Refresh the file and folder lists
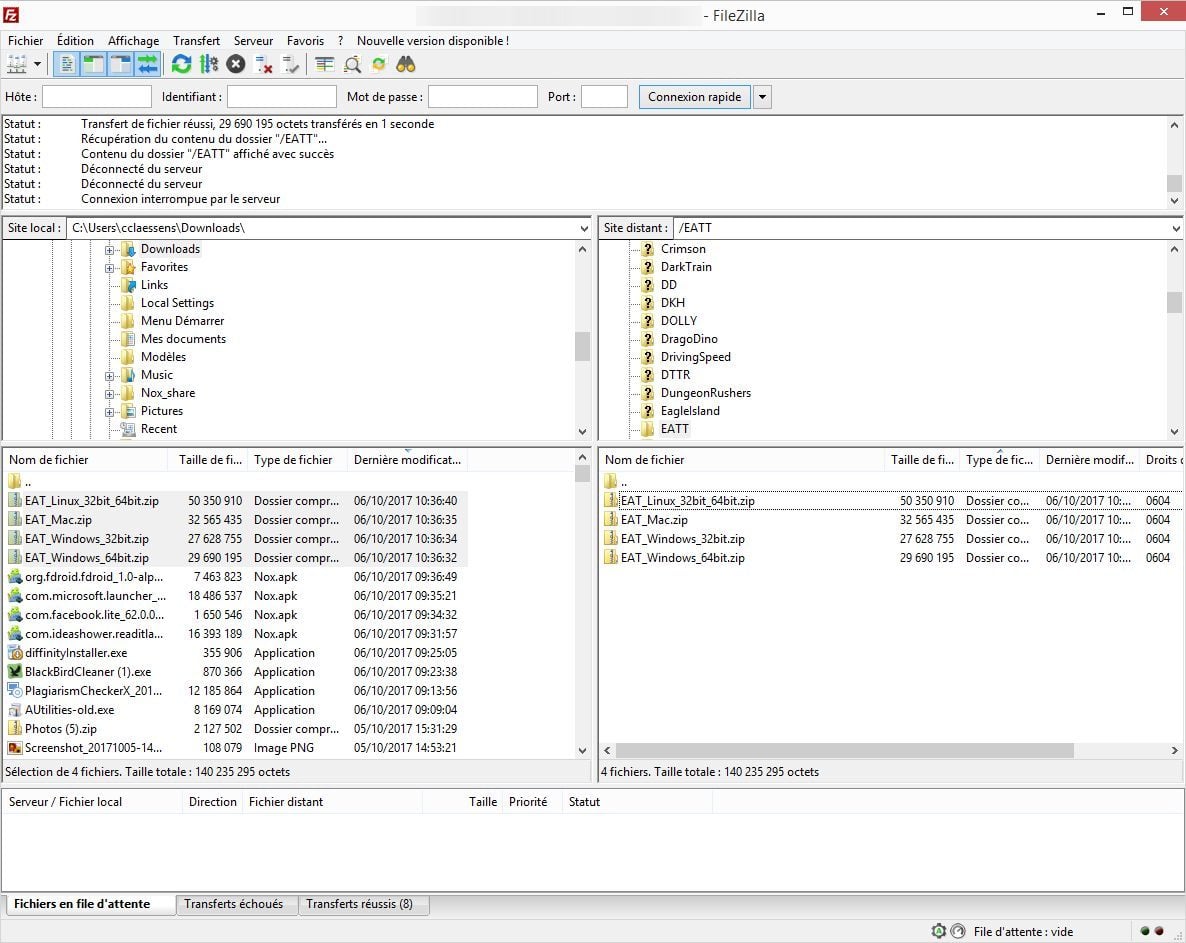 [x=181, y=65]
